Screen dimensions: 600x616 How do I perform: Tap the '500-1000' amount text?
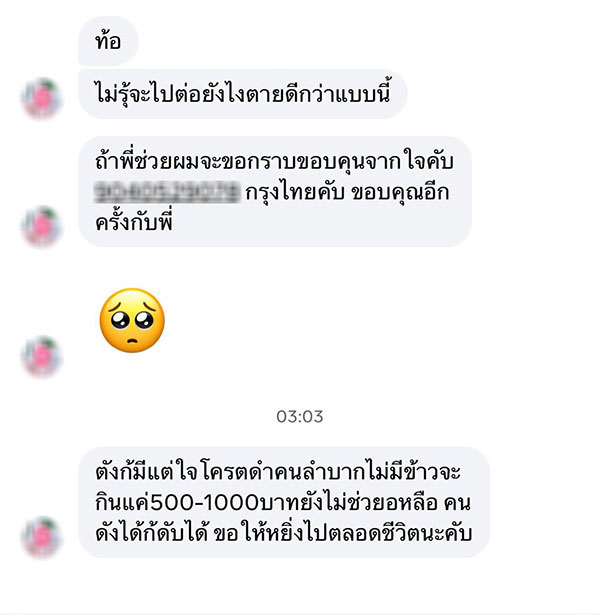(x=205, y=502)
